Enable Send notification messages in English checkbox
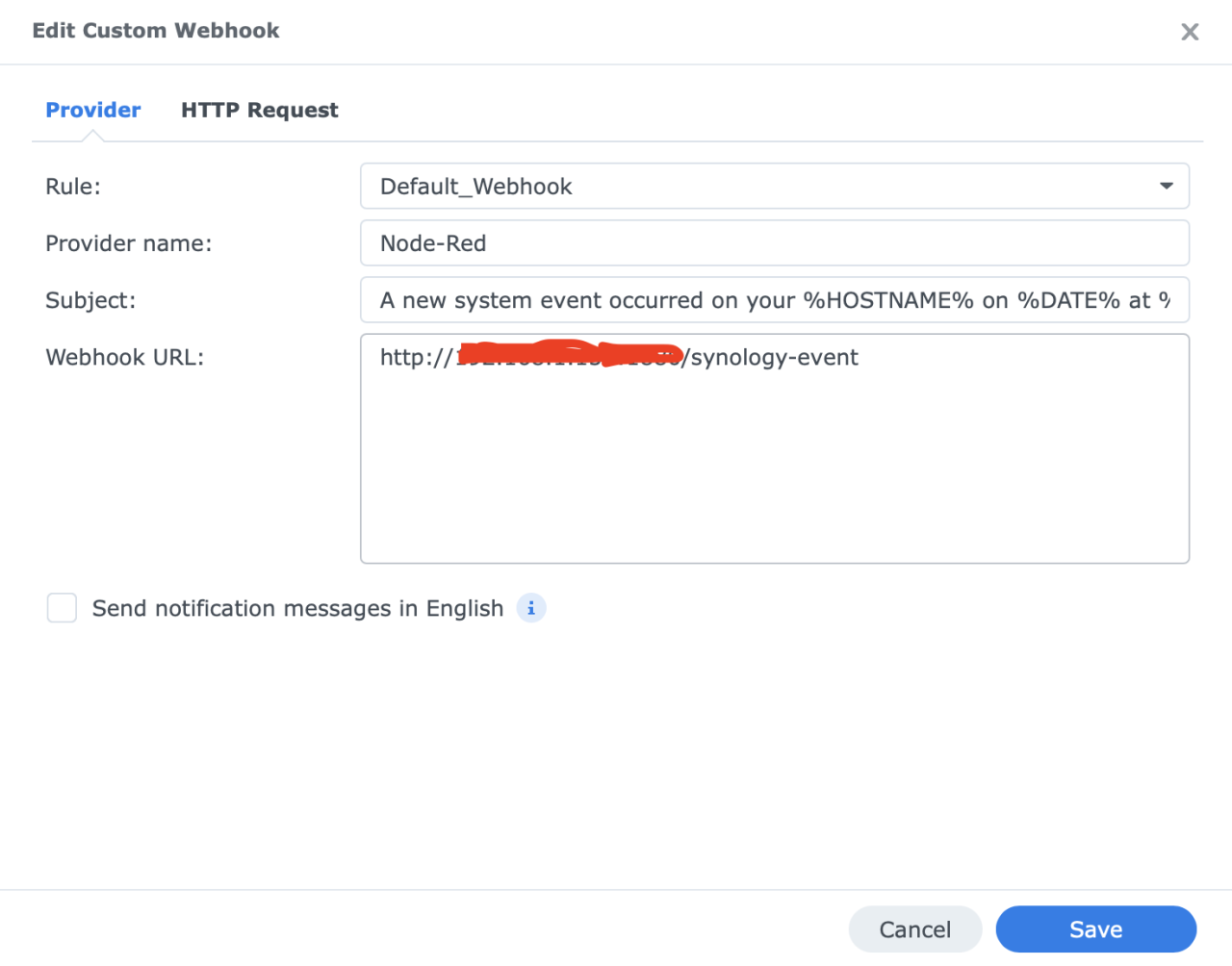Image resolution: width=1232 pixels, height=966 pixels. pos(63,608)
